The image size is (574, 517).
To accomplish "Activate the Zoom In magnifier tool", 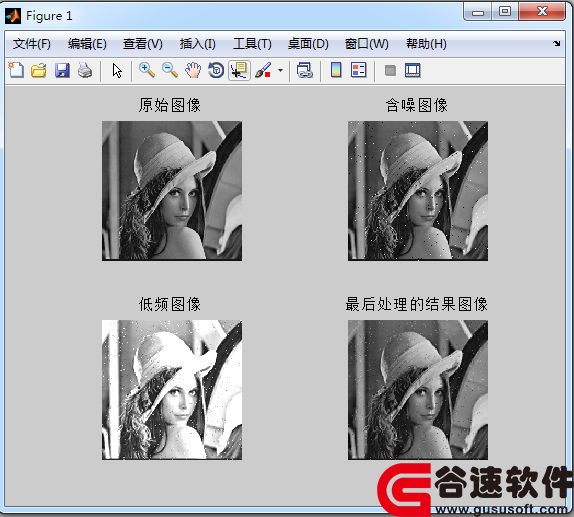I will [147, 70].
